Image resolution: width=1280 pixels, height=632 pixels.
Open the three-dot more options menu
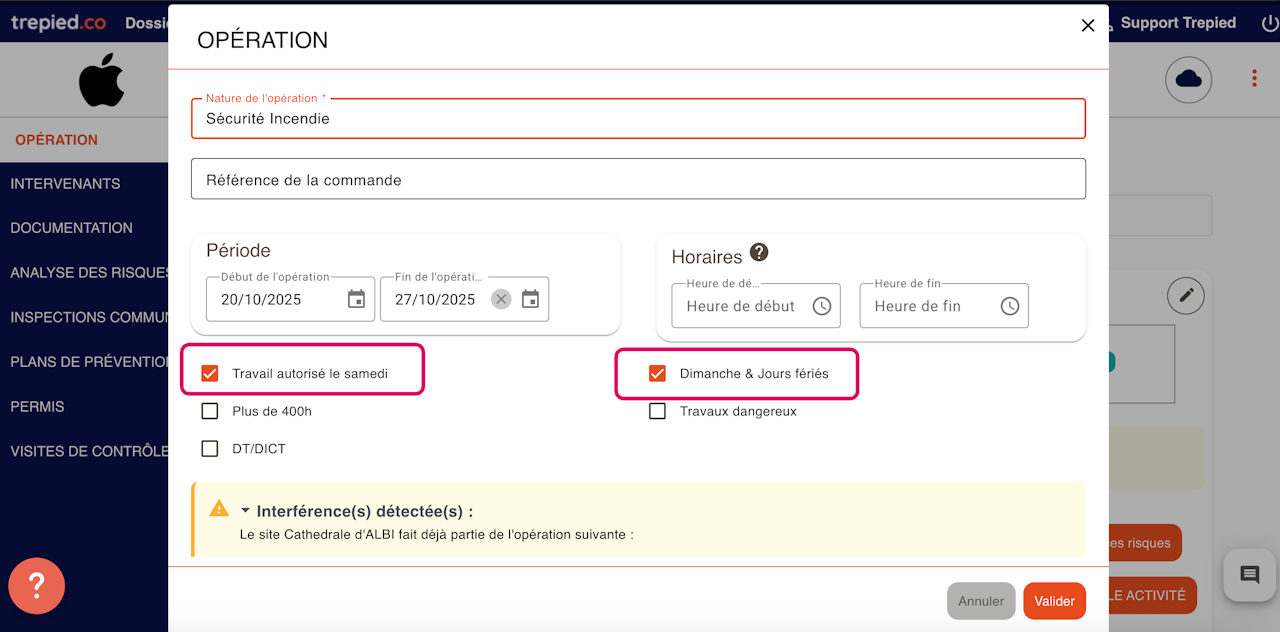tap(1254, 79)
